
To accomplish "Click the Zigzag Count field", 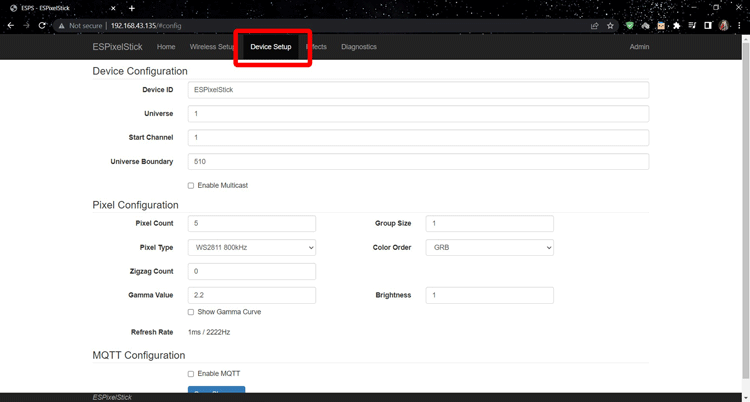I will tap(252, 271).
